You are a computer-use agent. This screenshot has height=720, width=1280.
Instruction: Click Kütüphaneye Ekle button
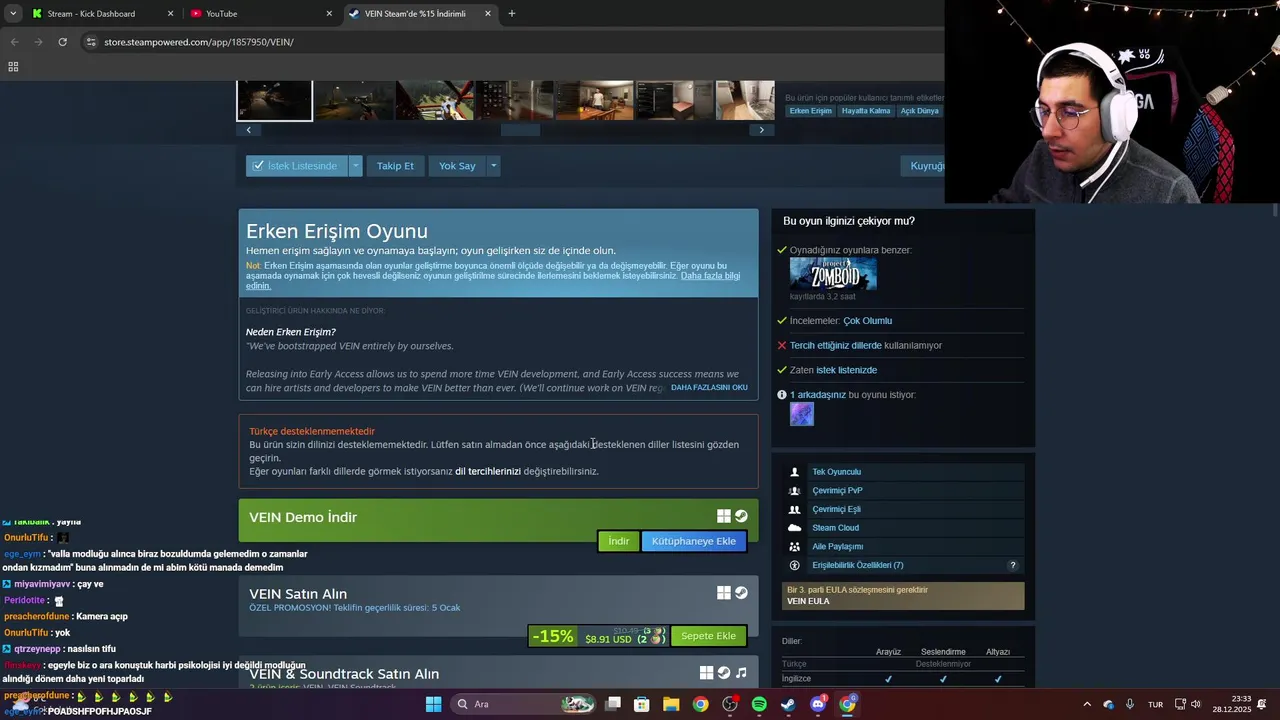(693, 541)
